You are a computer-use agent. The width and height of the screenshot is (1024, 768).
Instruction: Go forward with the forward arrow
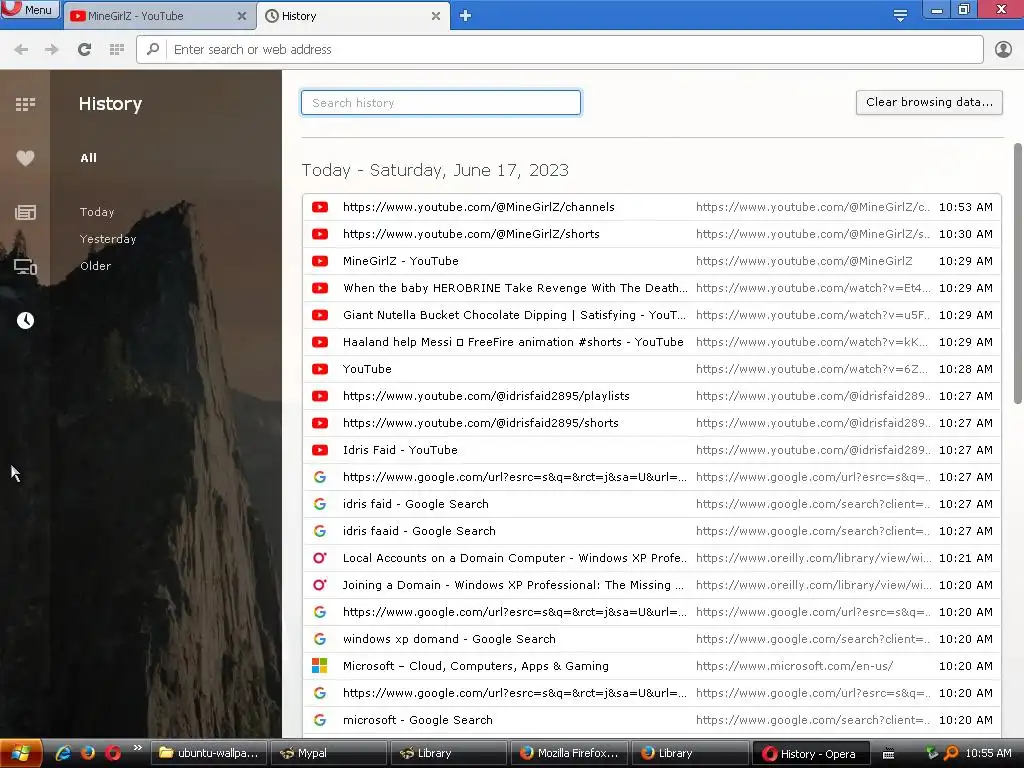pos(52,50)
